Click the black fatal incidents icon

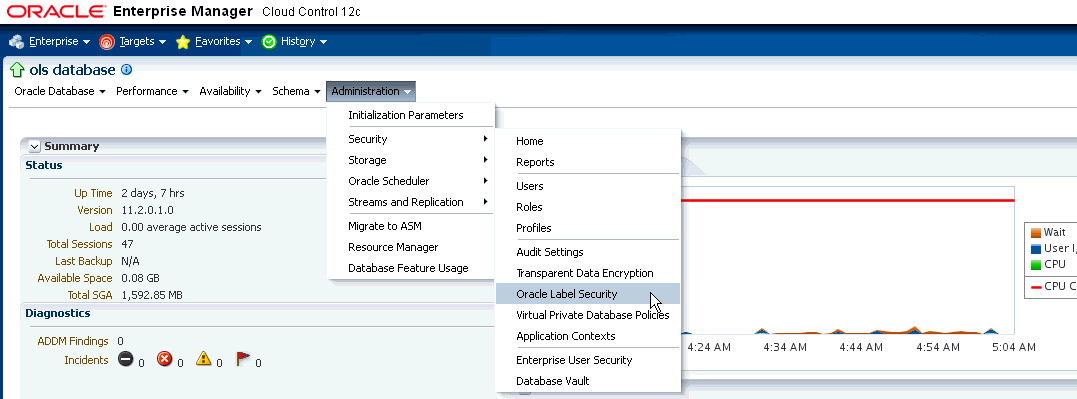click(125, 358)
